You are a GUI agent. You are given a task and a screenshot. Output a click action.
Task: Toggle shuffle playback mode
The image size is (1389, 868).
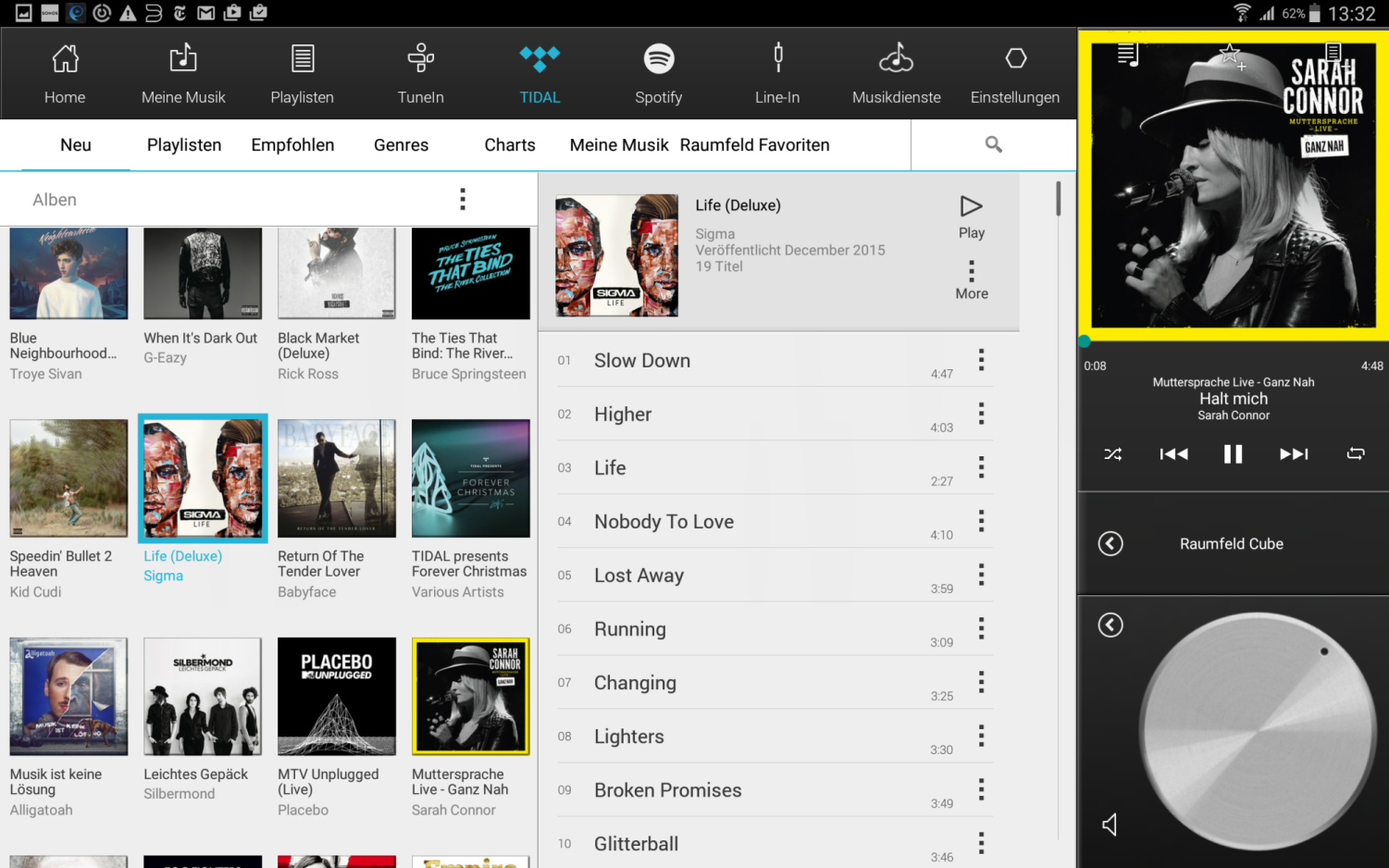(x=1112, y=454)
